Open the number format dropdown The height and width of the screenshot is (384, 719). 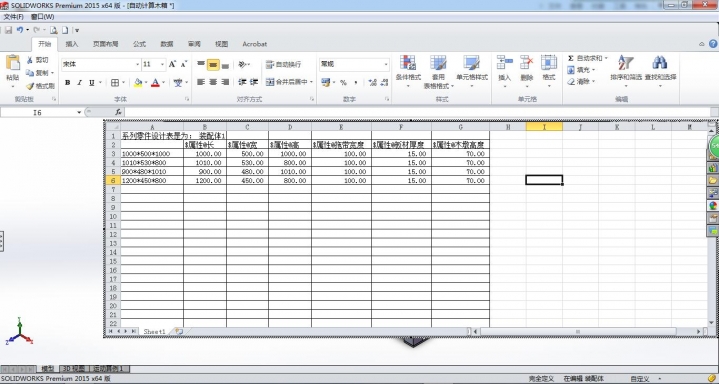pyautogui.click(x=386, y=65)
